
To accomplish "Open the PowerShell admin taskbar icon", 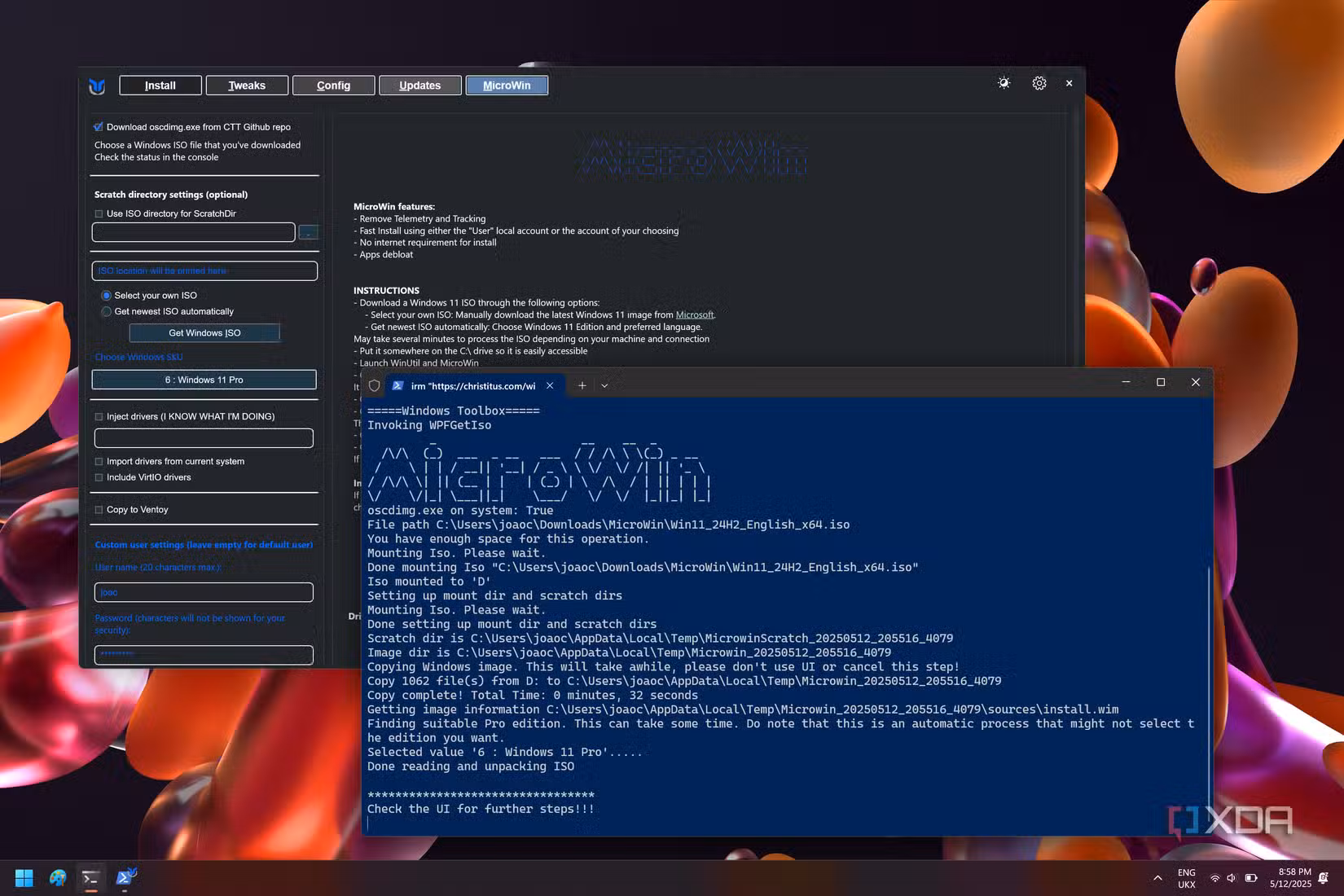I will click(125, 877).
